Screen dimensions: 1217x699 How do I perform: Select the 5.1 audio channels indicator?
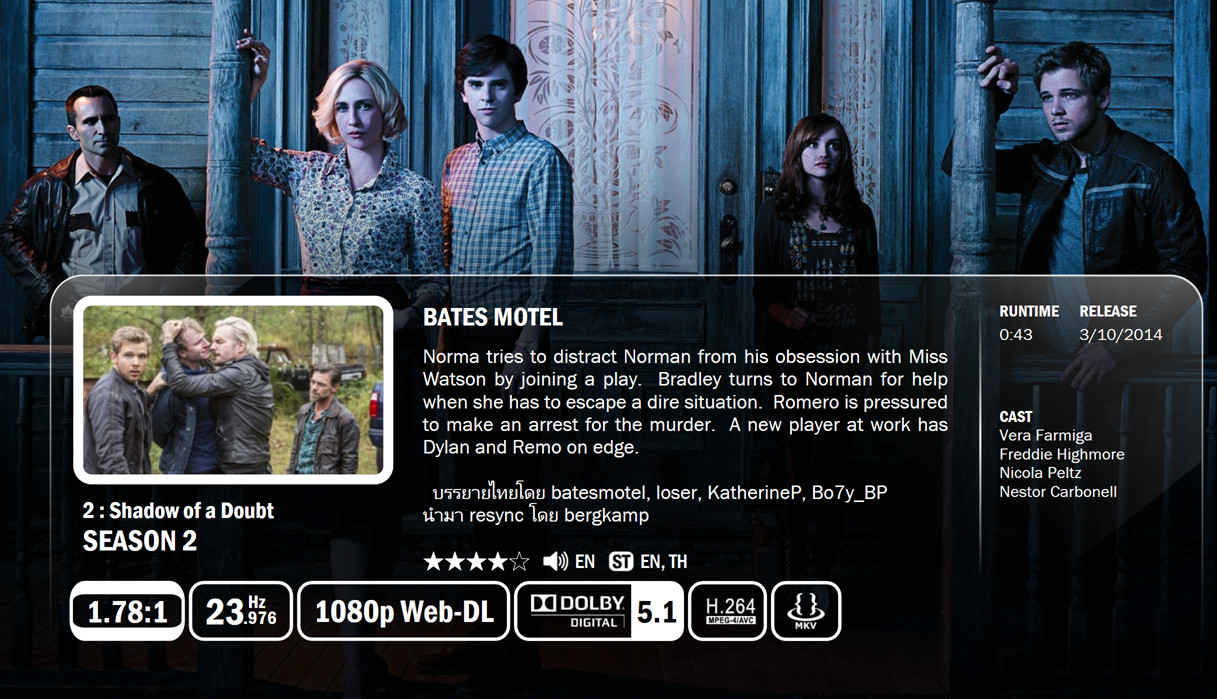pyautogui.click(x=657, y=611)
